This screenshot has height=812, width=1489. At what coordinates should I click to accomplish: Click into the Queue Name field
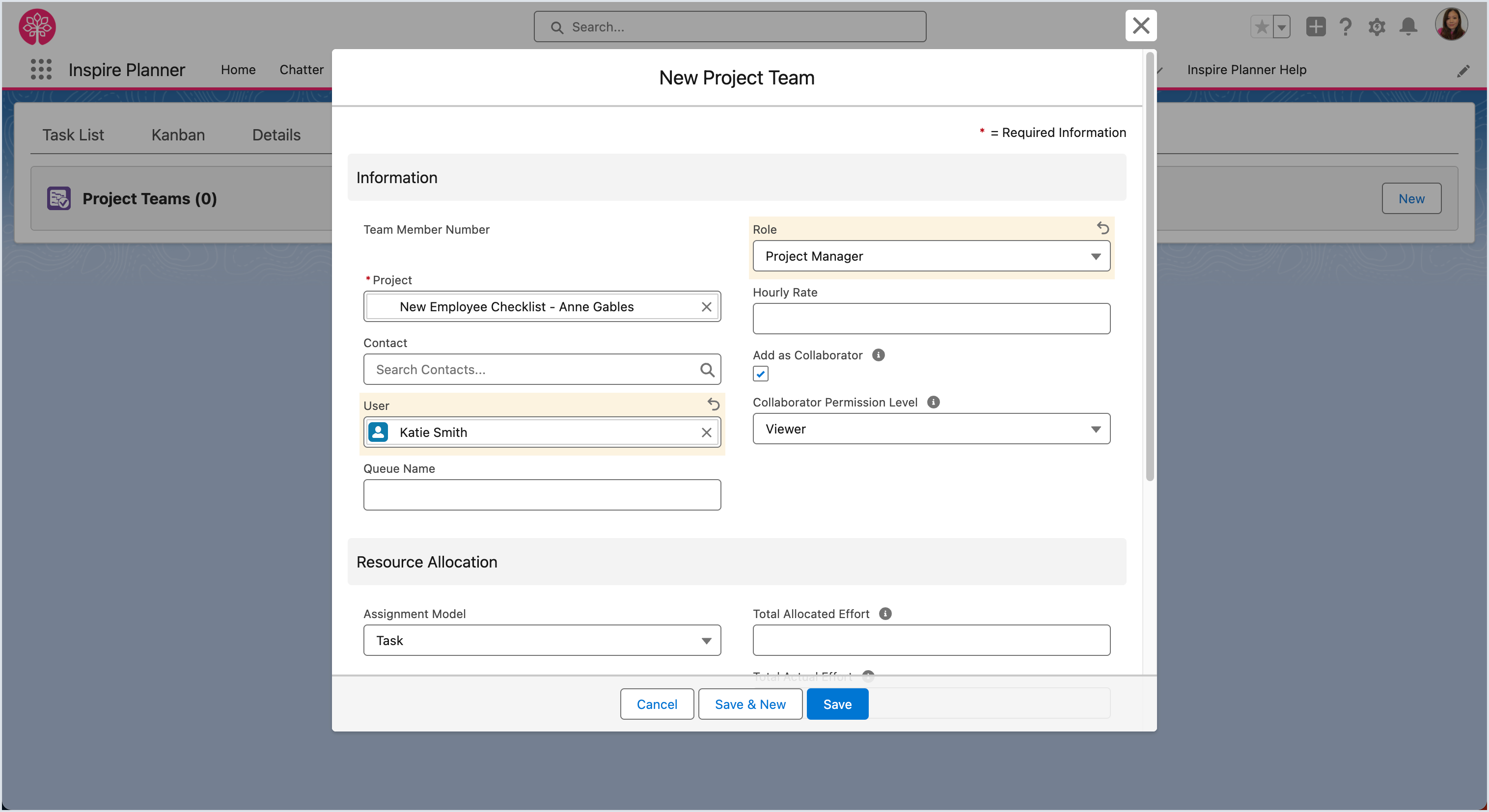pos(542,495)
